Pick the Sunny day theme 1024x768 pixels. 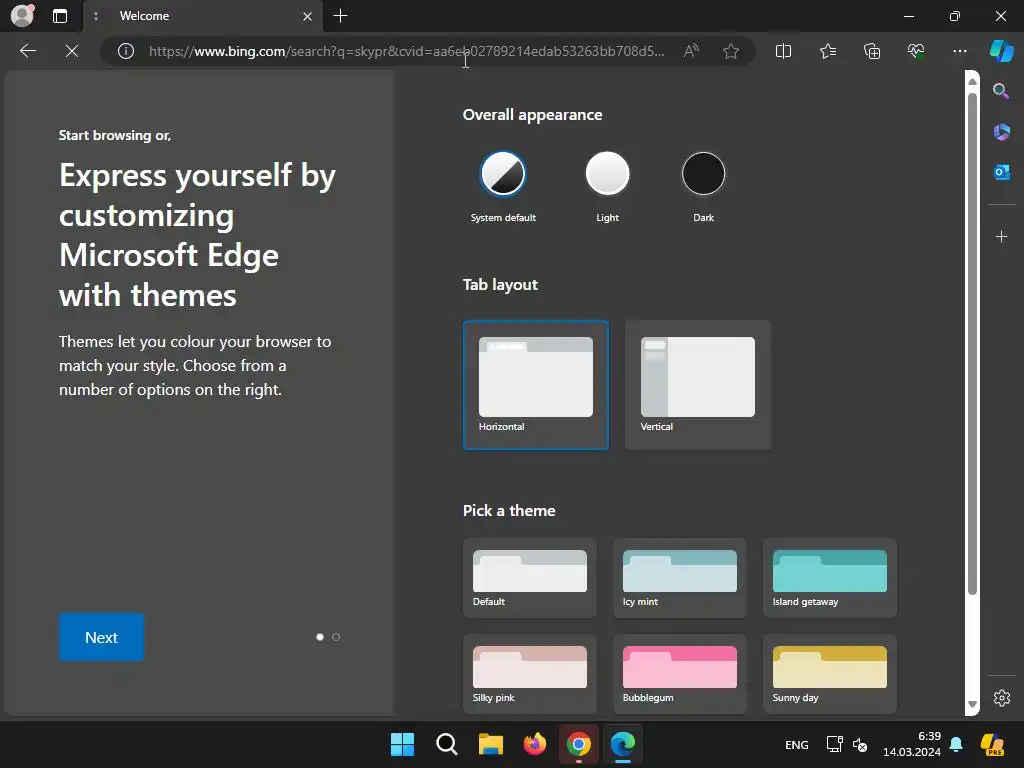(829, 674)
